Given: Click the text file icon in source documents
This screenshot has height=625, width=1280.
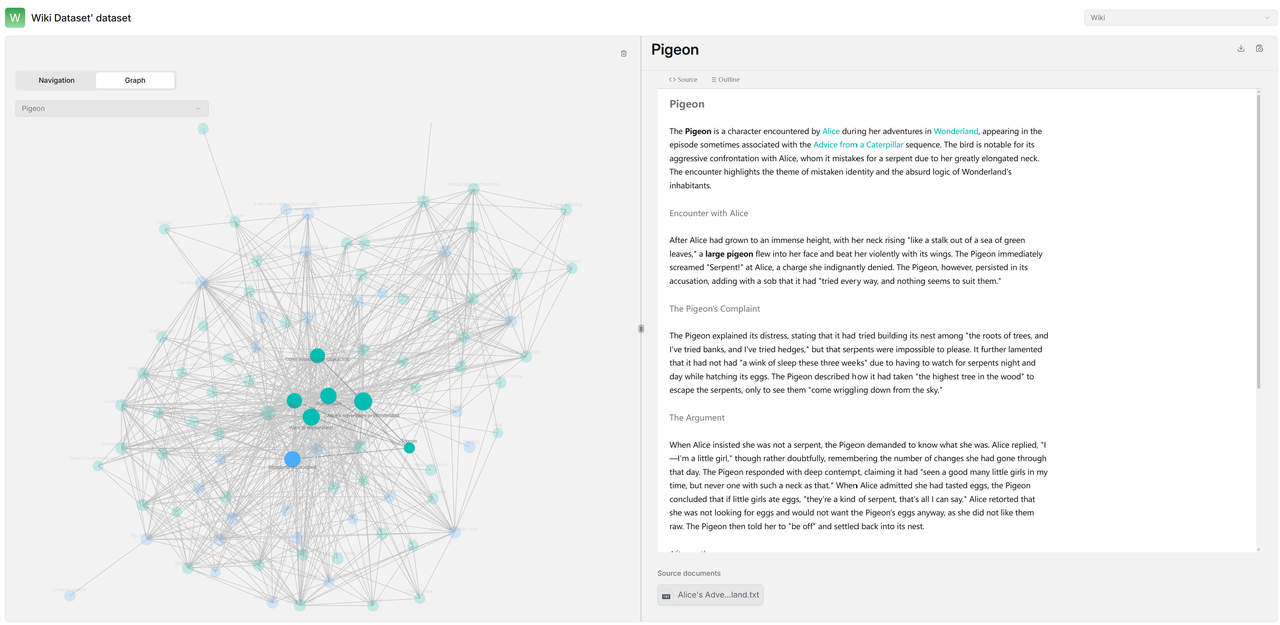Looking at the screenshot, I should pyautogui.click(x=667, y=596).
